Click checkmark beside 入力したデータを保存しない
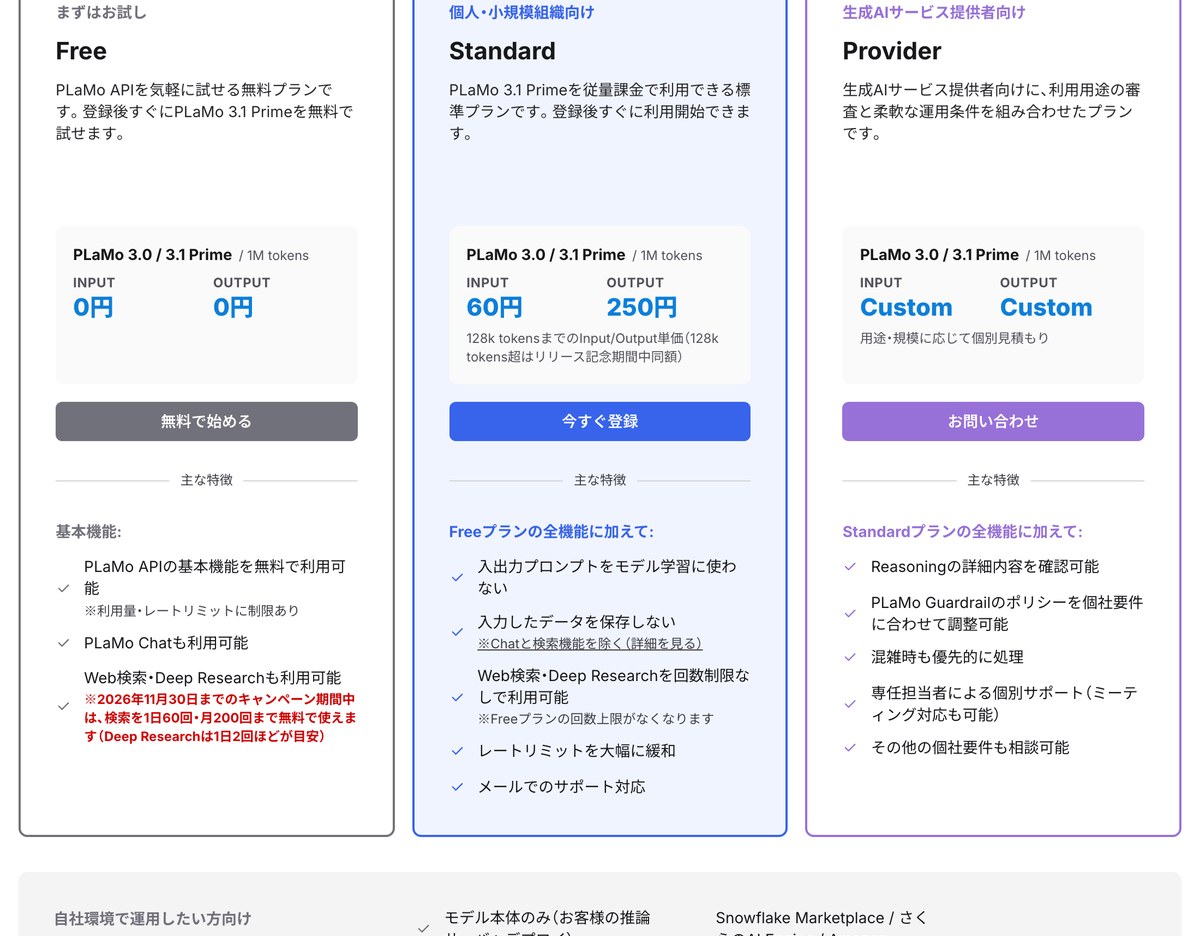Viewport: 1200px width, 936px height. 457,632
